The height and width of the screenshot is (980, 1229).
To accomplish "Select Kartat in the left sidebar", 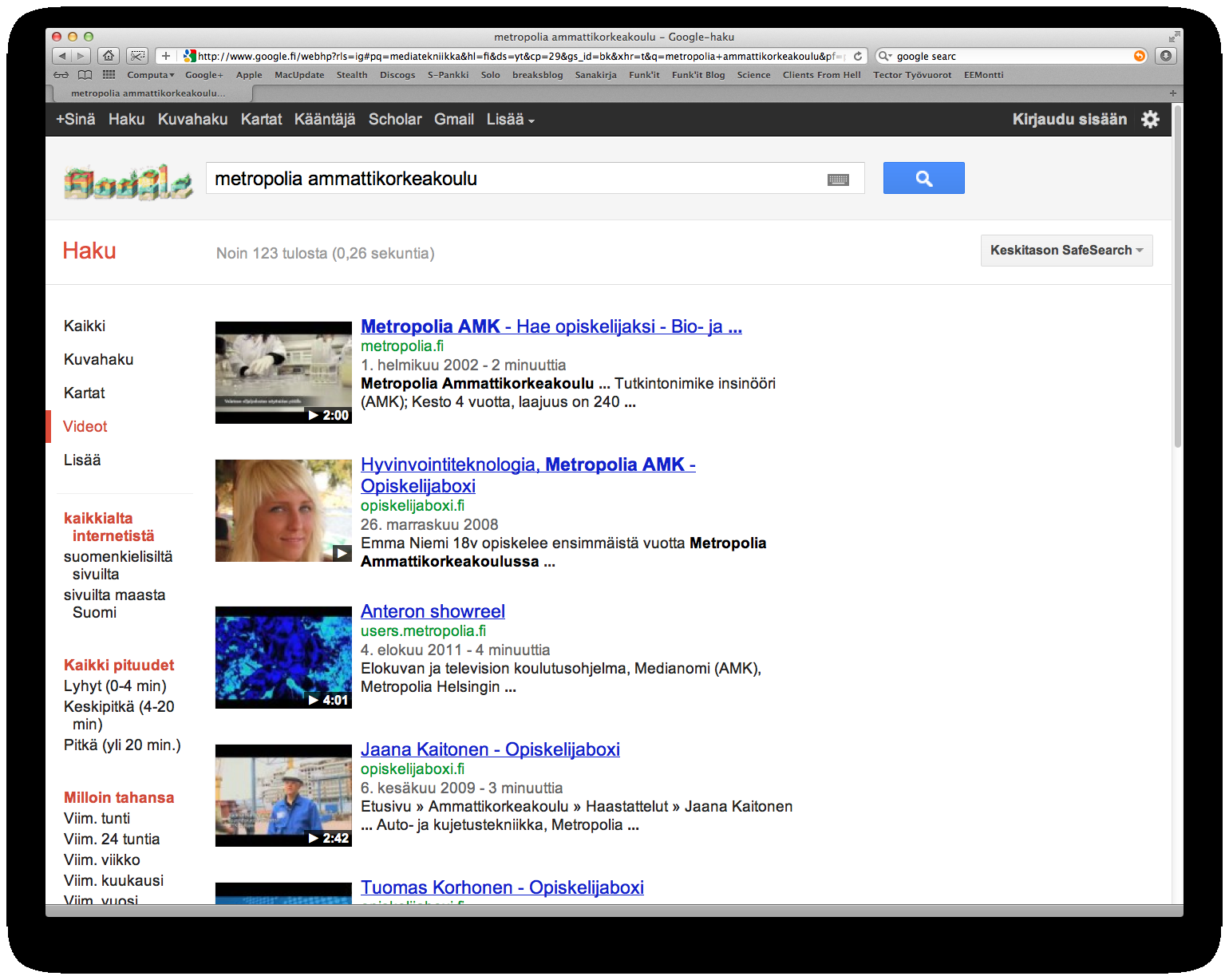I will pos(85,393).
